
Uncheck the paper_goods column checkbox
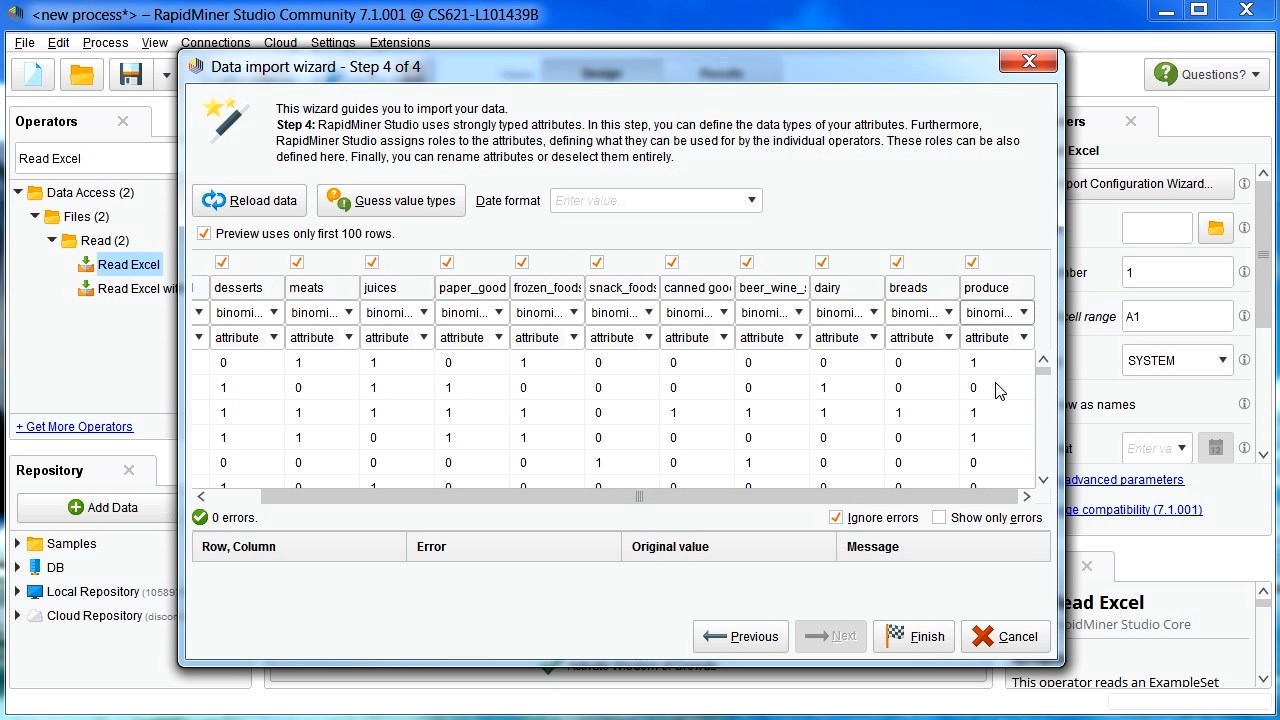(x=447, y=262)
